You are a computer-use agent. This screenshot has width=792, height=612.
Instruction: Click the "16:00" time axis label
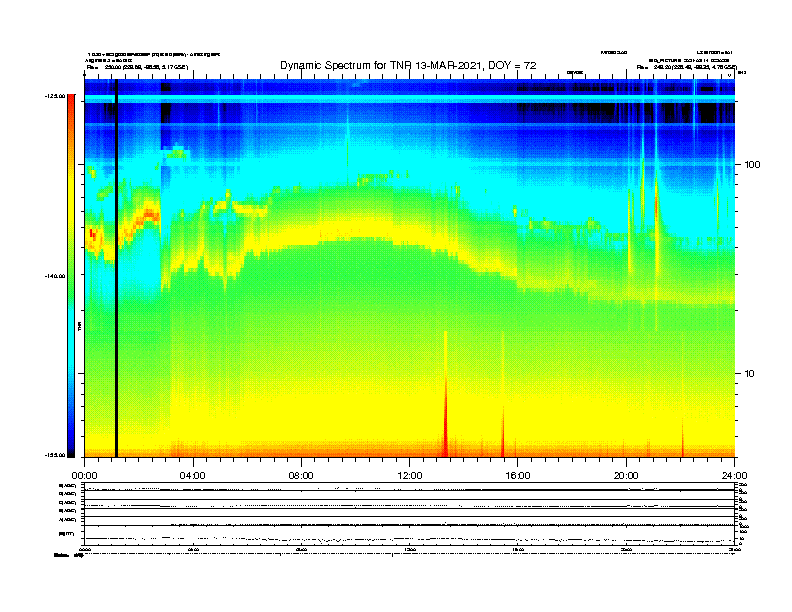pyautogui.click(x=518, y=476)
